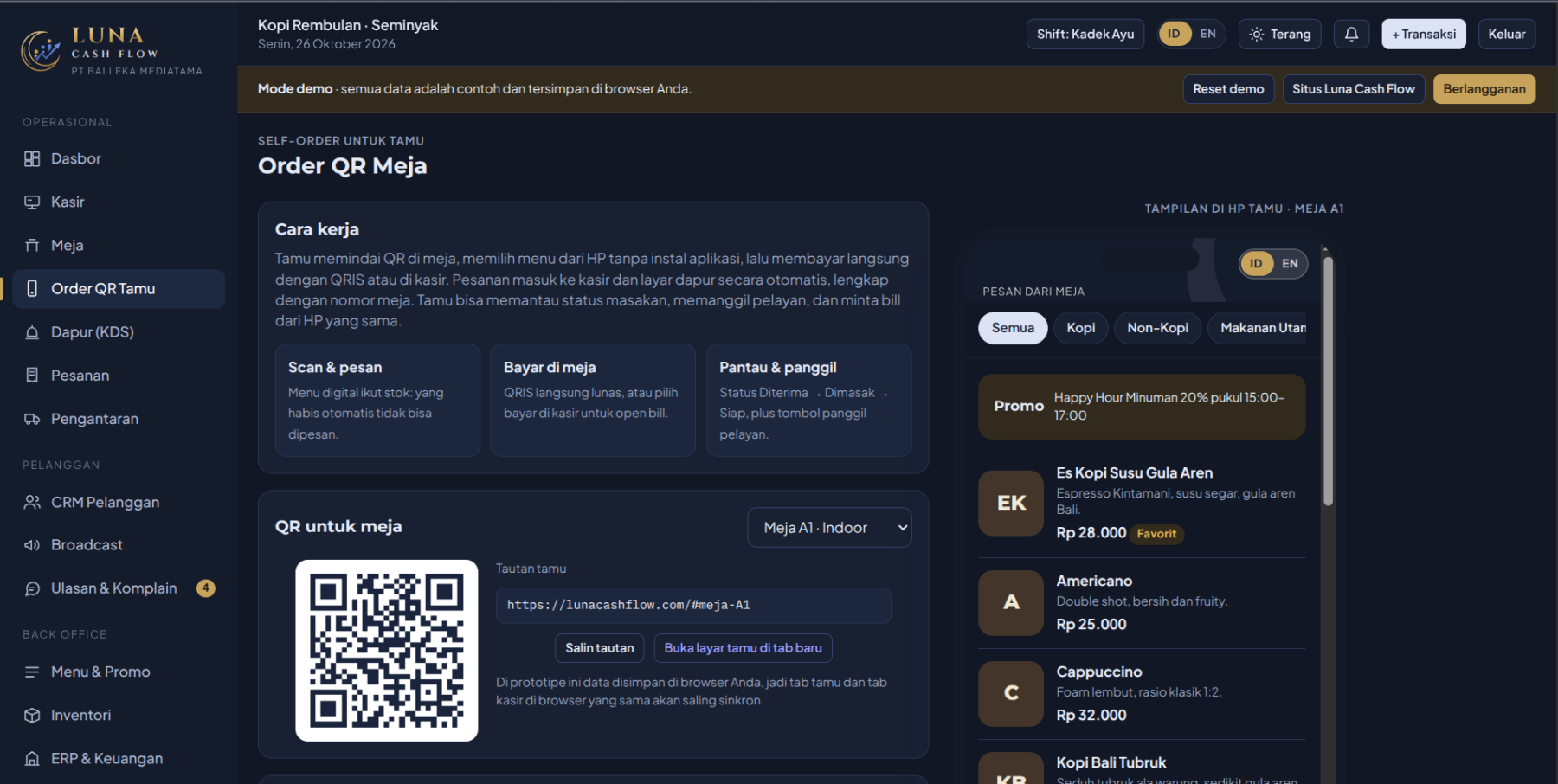This screenshot has height=784, width=1558.
Task: Click the guest preview scrollbar
Action: (x=1328, y=381)
